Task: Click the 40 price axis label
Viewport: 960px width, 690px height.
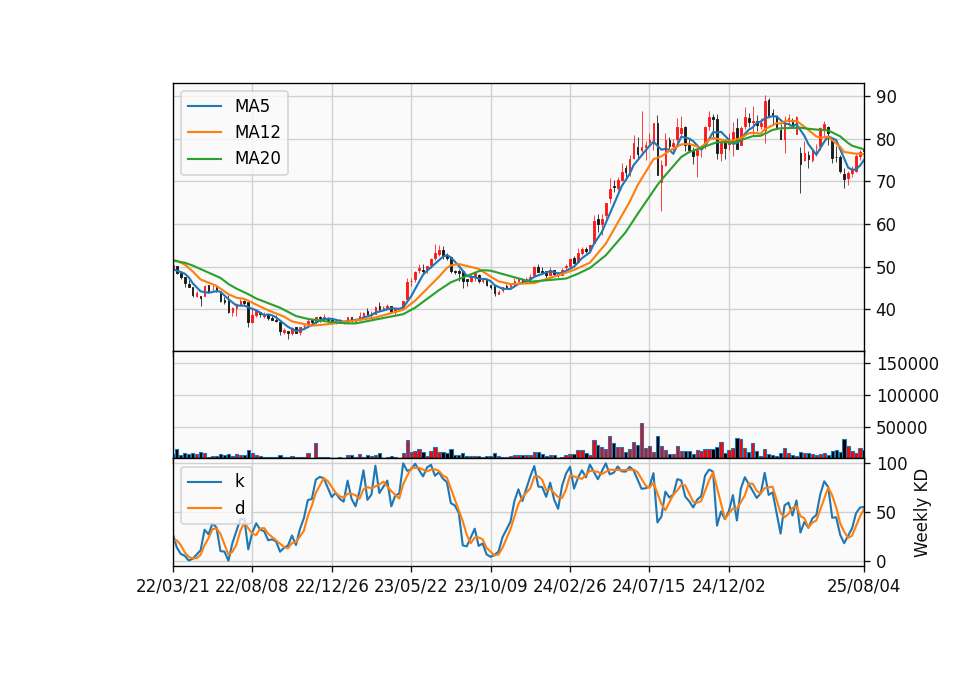Action: click(x=886, y=310)
